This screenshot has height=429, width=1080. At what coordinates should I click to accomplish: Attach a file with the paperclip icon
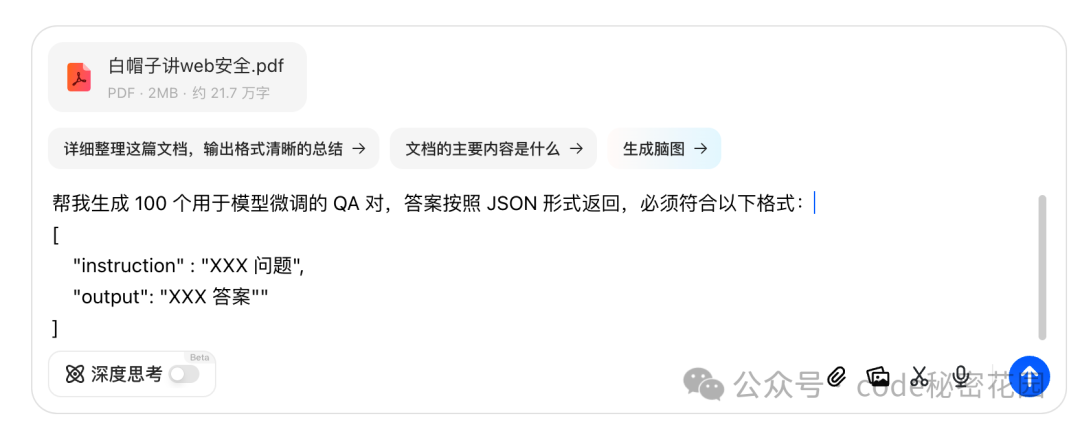[836, 376]
